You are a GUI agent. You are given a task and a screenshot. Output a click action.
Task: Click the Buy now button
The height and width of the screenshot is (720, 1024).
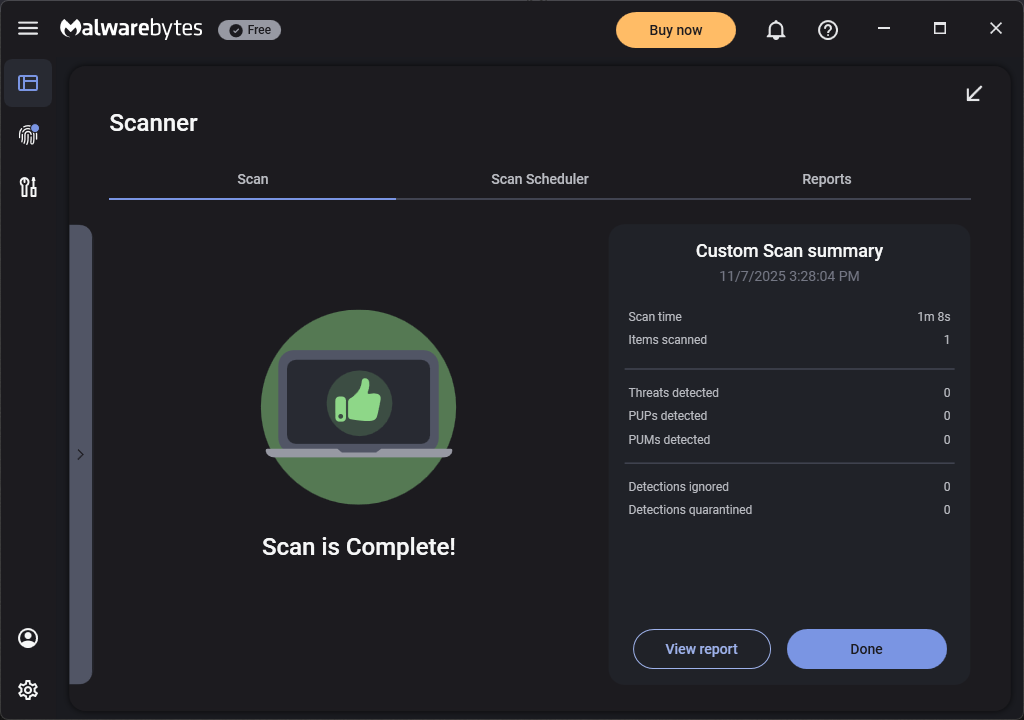click(675, 30)
